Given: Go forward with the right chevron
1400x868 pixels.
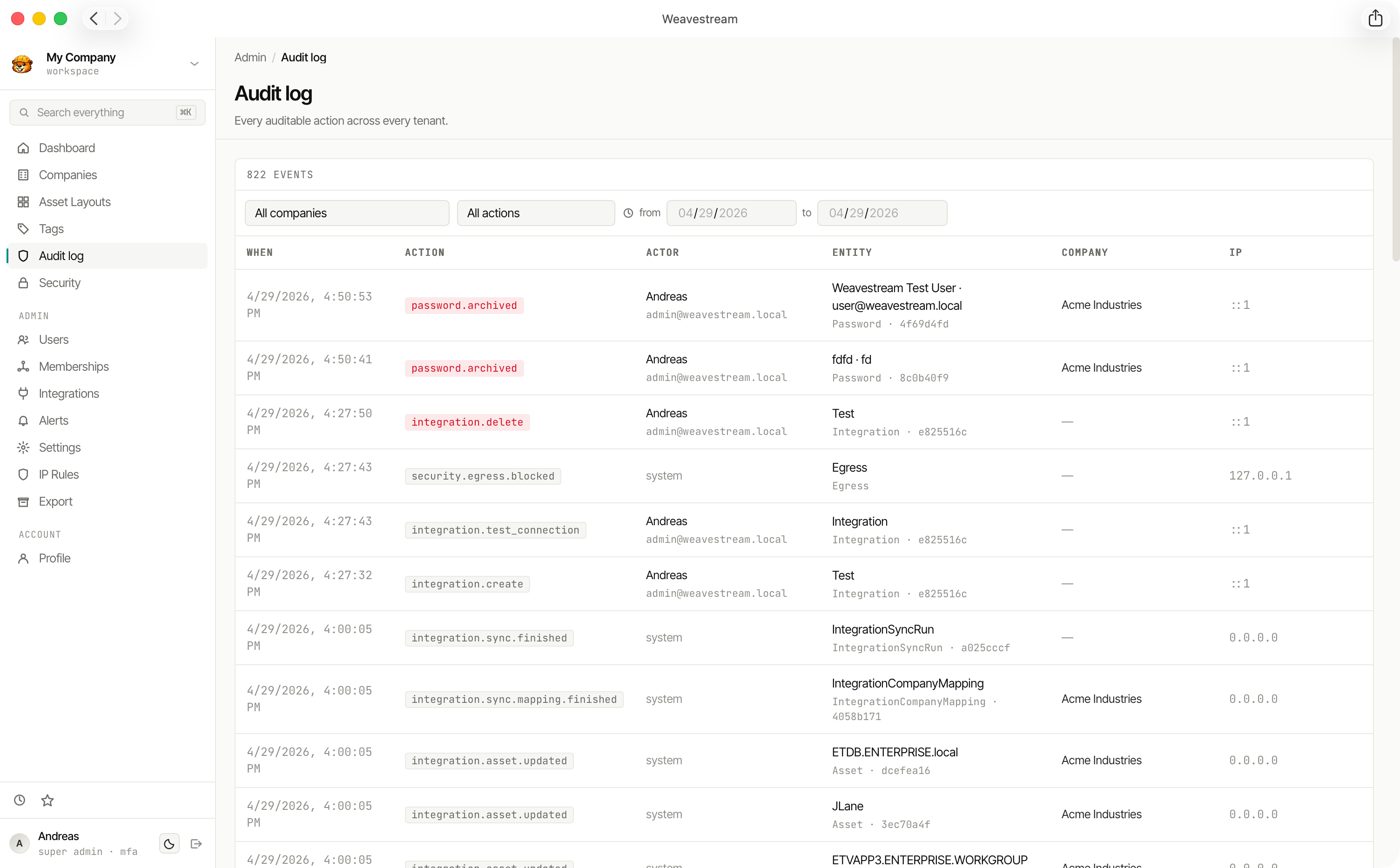Looking at the screenshot, I should [x=117, y=18].
